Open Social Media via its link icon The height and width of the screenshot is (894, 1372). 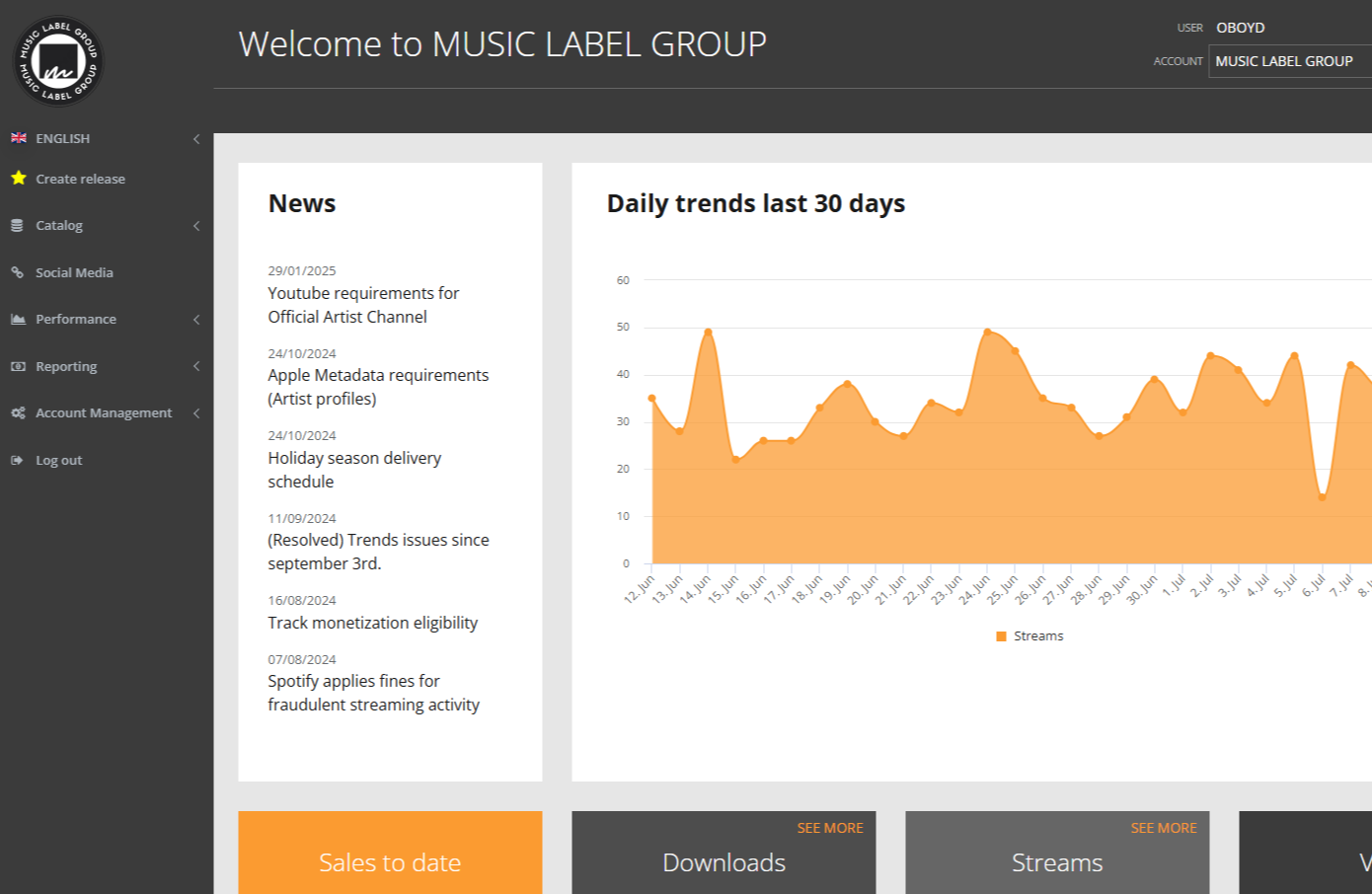[16, 272]
